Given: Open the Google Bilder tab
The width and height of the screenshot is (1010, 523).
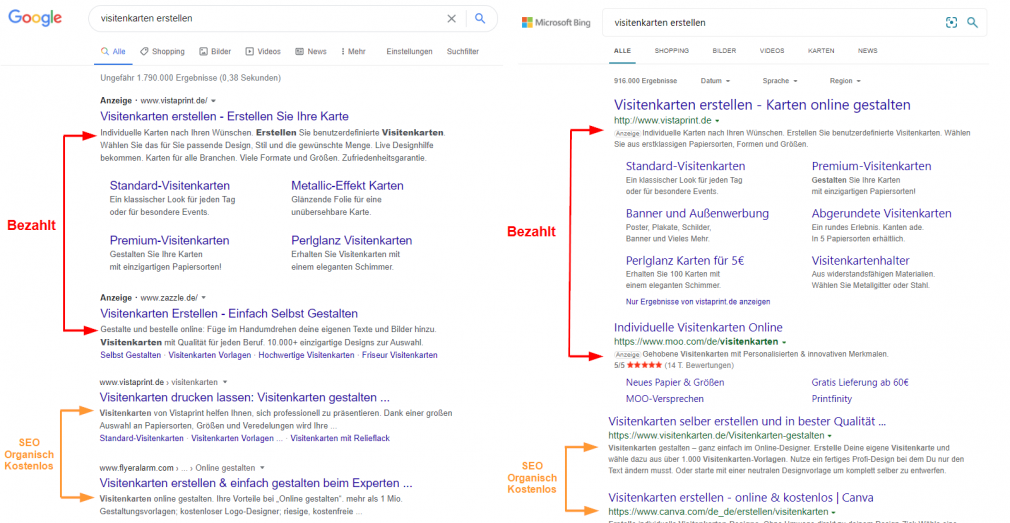Looking at the screenshot, I should click(215, 52).
